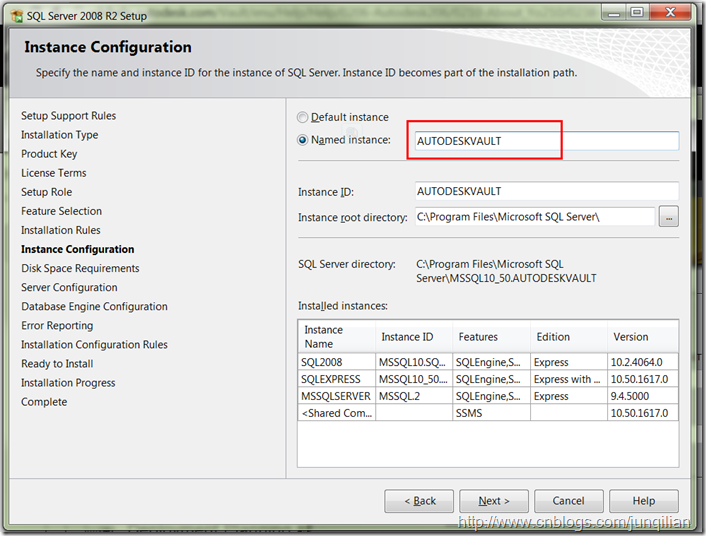Click the Express with ... edition cell

[x=569, y=379]
